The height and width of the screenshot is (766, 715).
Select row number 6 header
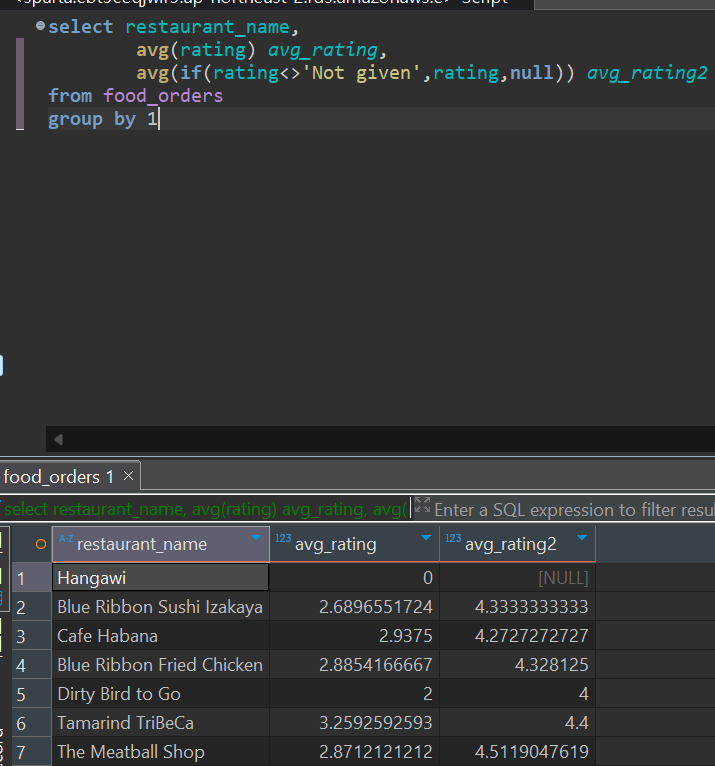coord(31,723)
